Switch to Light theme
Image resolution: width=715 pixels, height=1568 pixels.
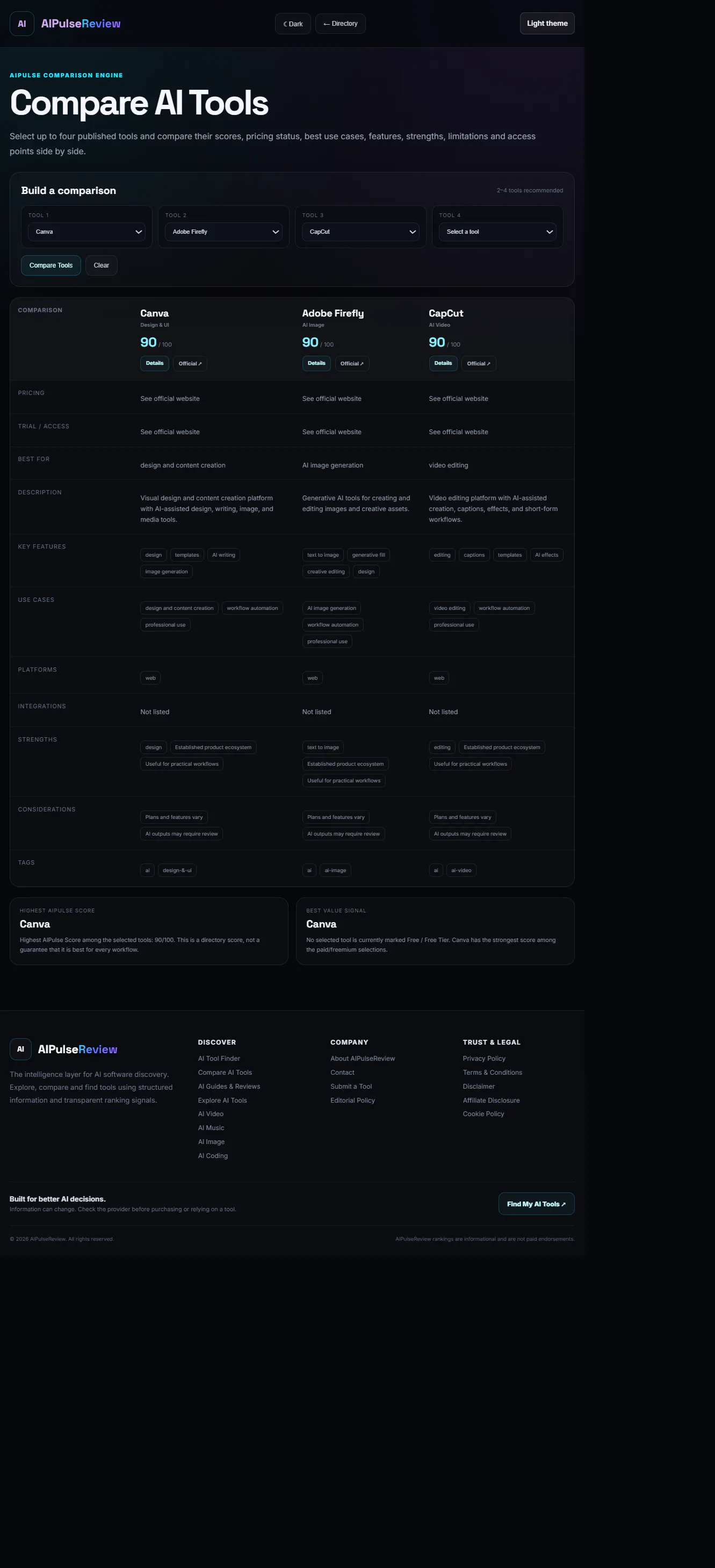coord(547,23)
